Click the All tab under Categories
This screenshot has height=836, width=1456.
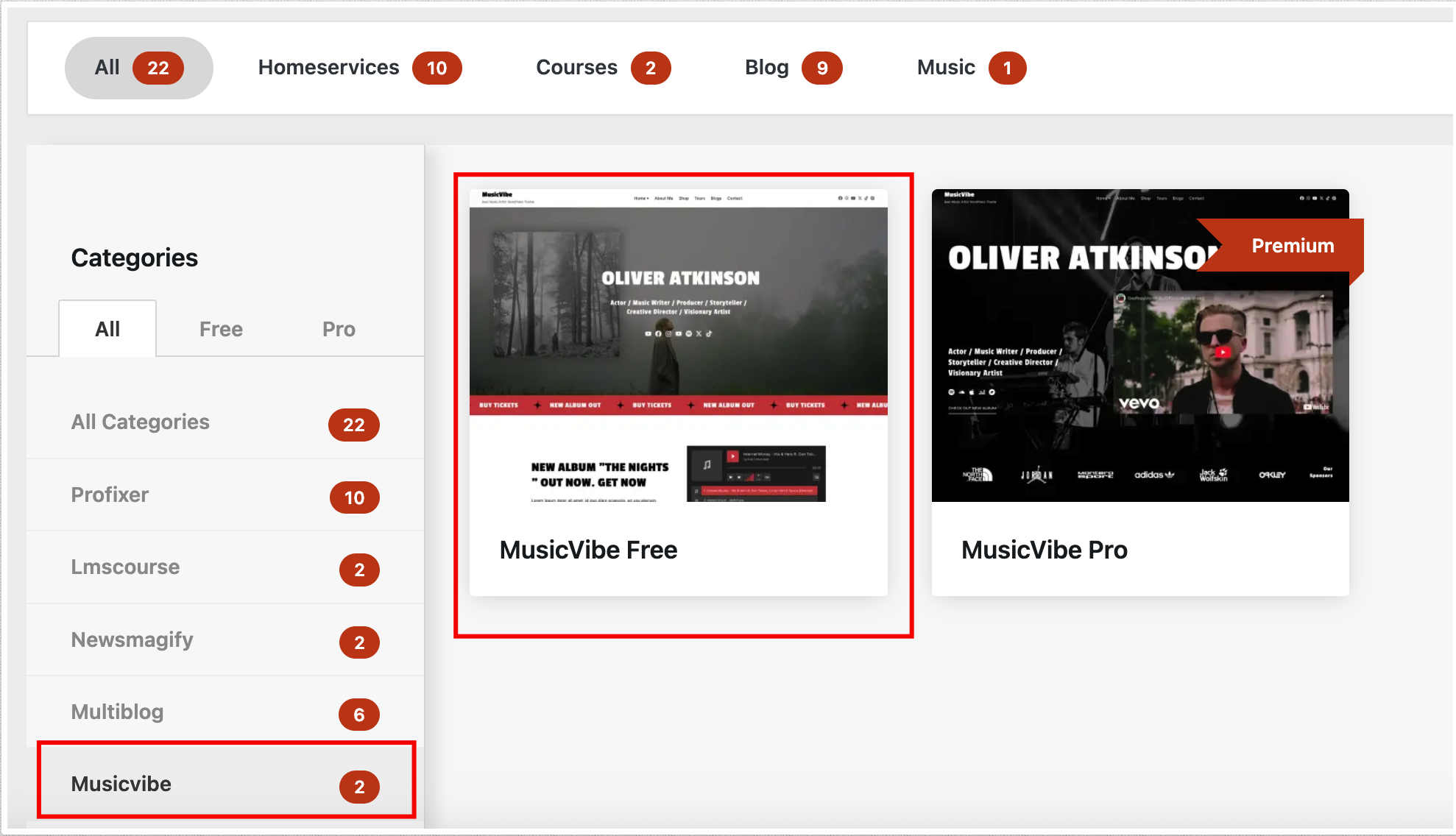click(107, 329)
